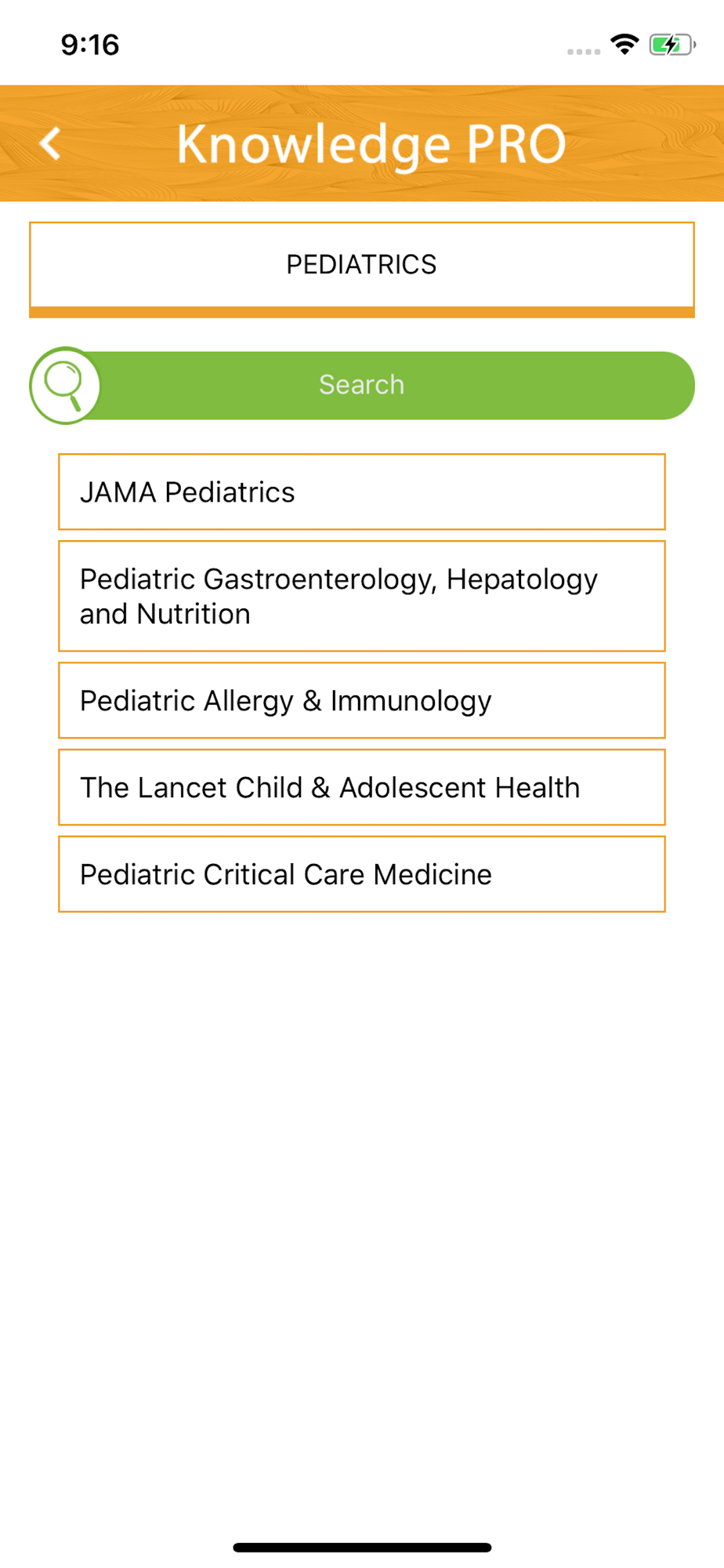
Task: Click the JAMA Pediatrics text label
Action: 187,492
